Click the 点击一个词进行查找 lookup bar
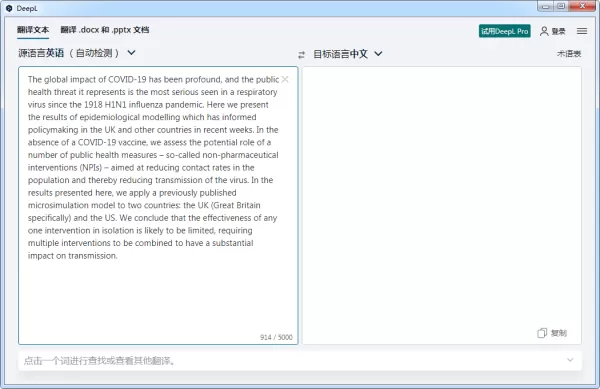This screenshot has height=389, width=600. click(x=300, y=361)
